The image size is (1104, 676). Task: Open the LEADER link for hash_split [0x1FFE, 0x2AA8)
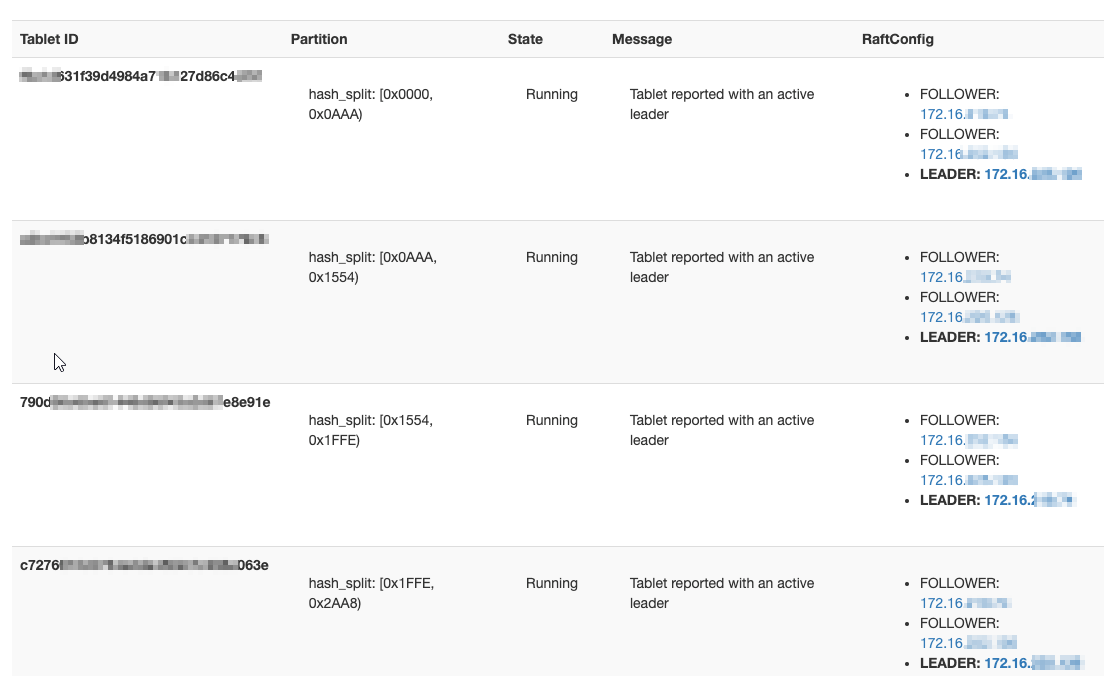1032,662
